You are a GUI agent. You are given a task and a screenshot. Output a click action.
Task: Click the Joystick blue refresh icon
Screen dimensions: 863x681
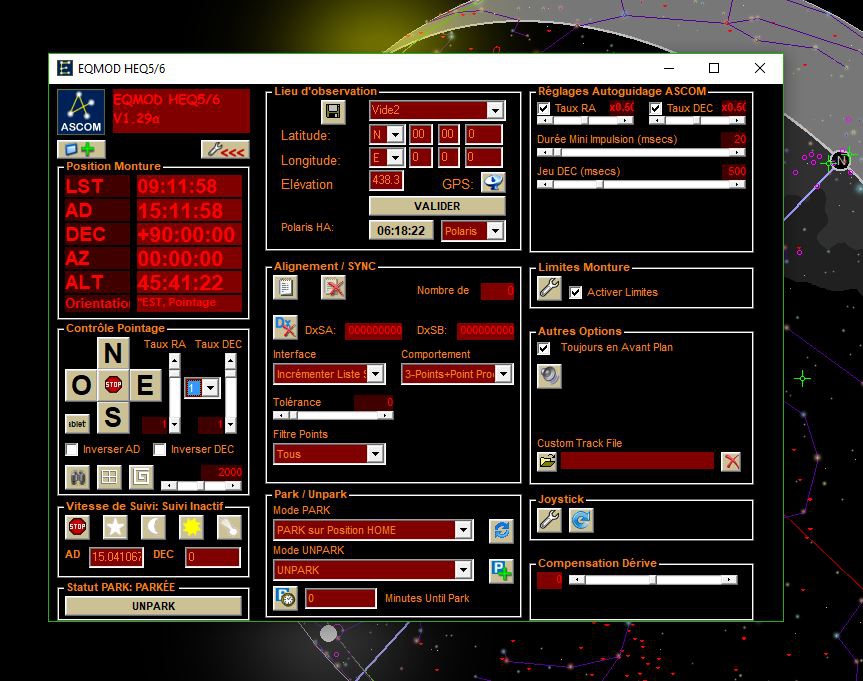pos(581,520)
